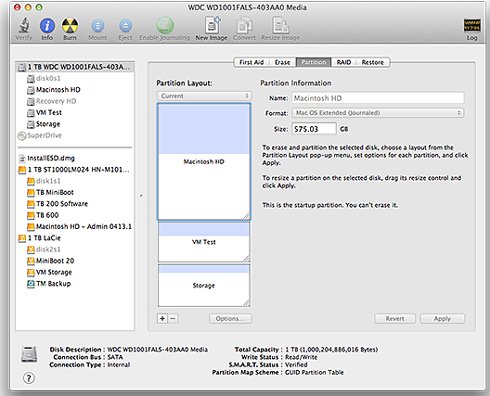The image size is (490, 396).
Task: Click resize handle of Macintosh HD partition
Action: tap(246, 216)
